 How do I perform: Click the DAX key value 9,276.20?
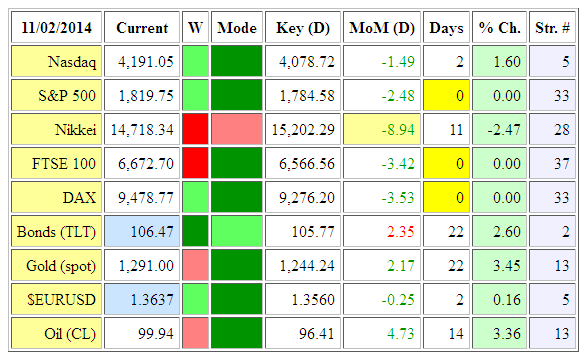click(x=303, y=197)
